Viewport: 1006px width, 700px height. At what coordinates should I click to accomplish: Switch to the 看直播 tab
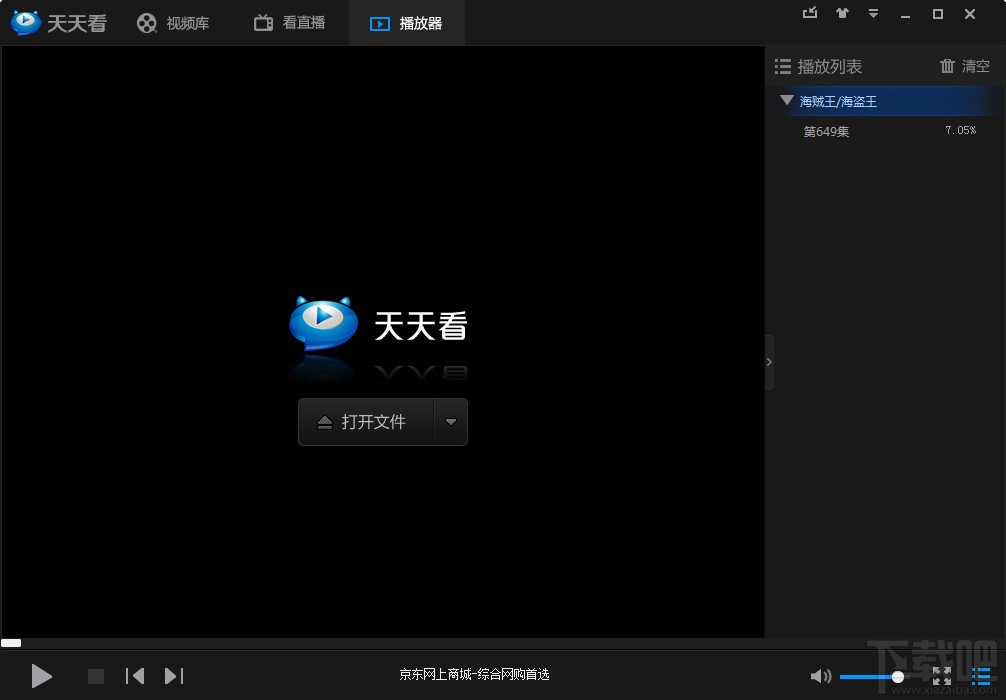[290, 22]
